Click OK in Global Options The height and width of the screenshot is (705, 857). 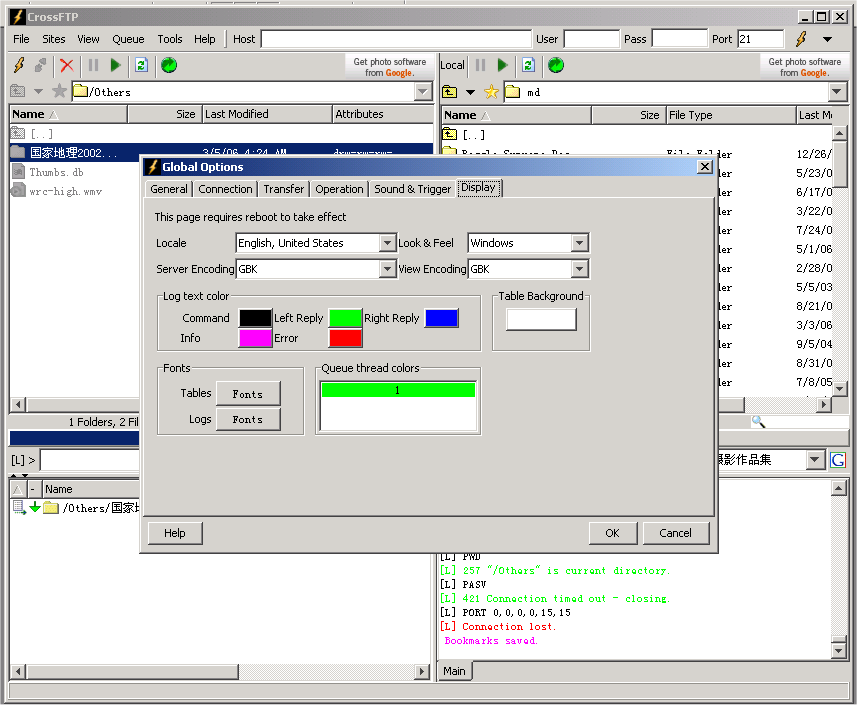[613, 533]
